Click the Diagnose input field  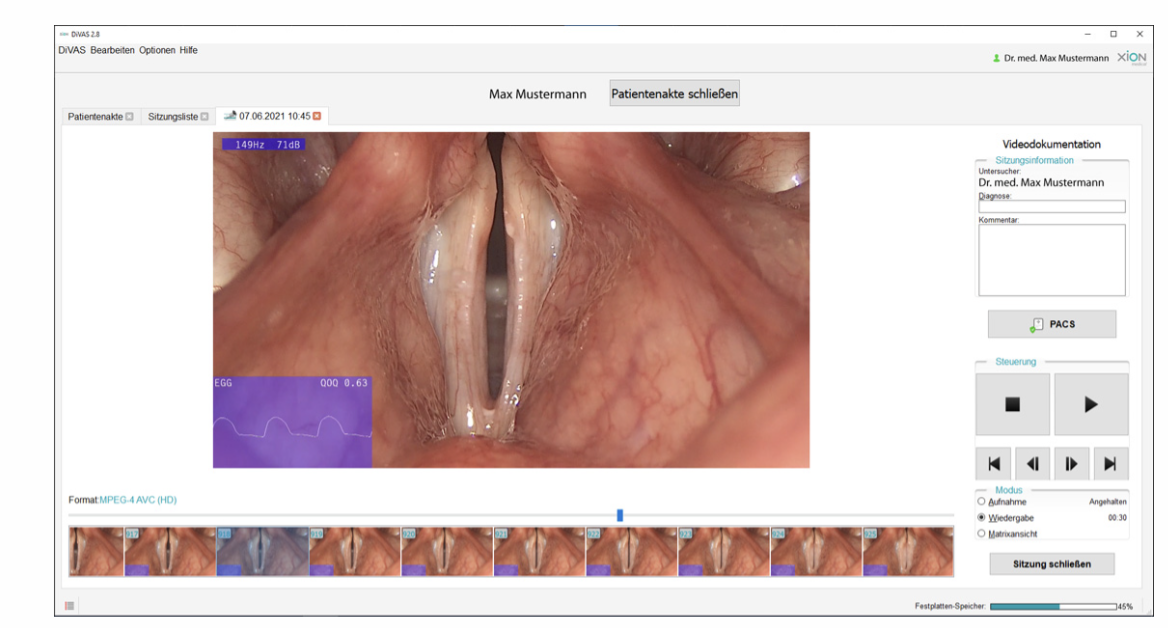[1052, 207]
